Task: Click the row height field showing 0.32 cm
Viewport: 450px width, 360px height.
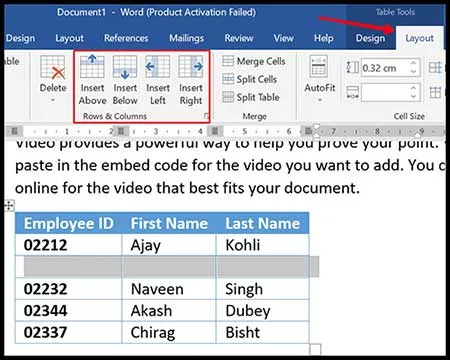Action: point(385,68)
